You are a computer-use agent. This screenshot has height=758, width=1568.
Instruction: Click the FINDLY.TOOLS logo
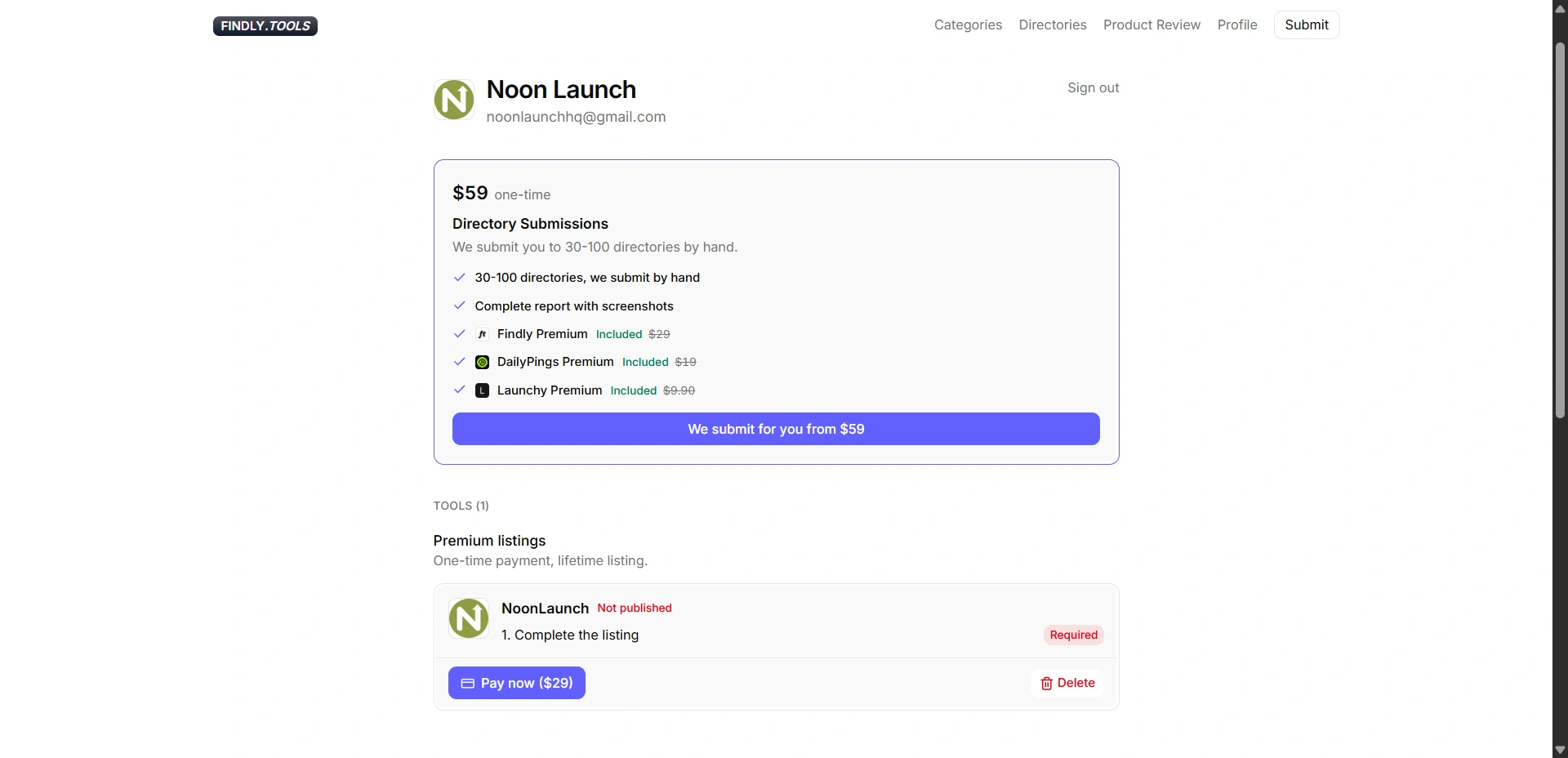coord(265,26)
